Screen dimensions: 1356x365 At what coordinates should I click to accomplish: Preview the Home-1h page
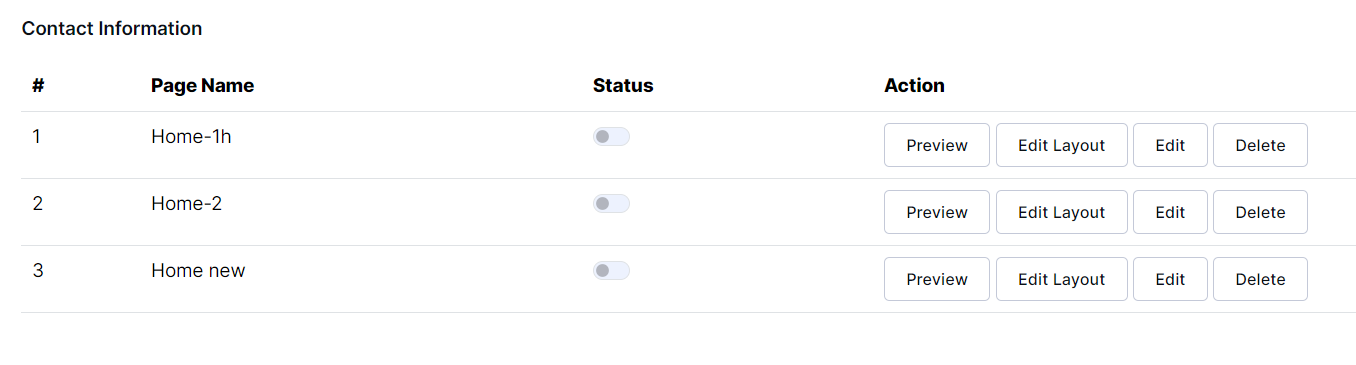click(937, 145)
